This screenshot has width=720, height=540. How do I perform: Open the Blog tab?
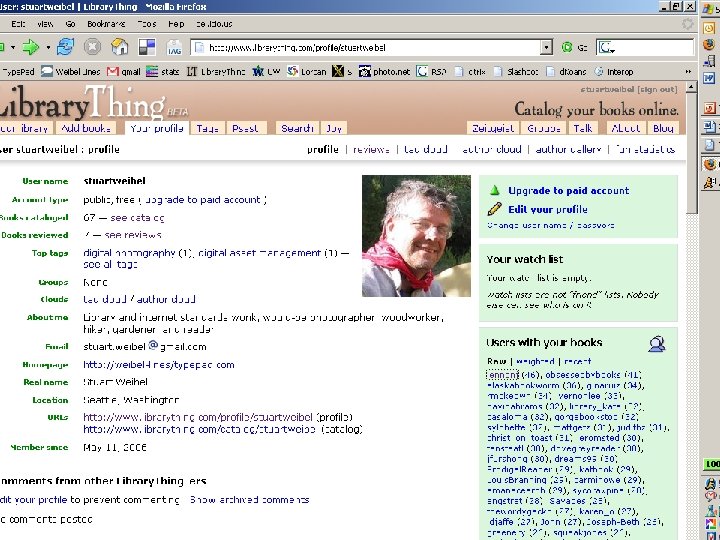[663, 128]
